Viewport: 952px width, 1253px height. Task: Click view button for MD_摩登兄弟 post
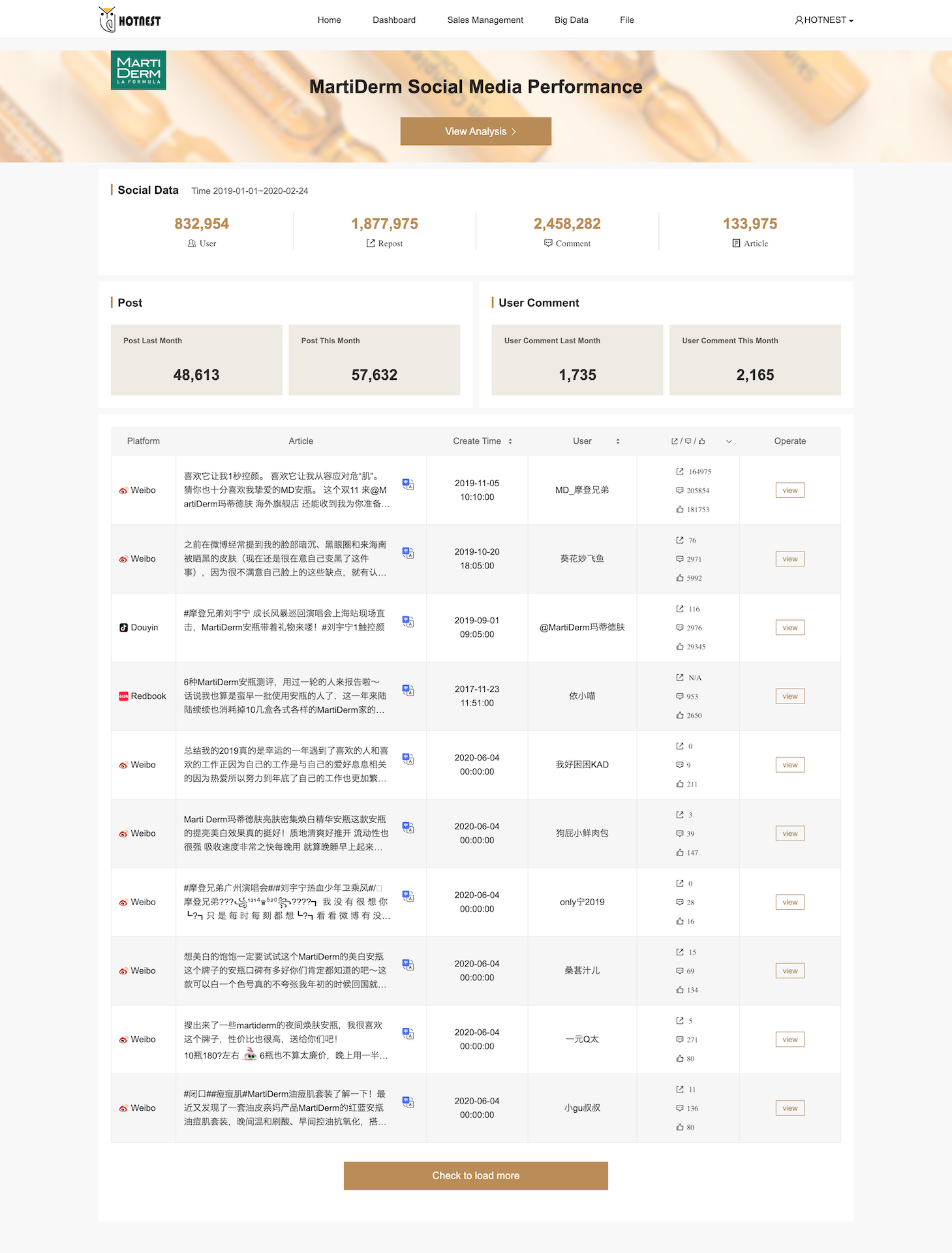point(790,491)
